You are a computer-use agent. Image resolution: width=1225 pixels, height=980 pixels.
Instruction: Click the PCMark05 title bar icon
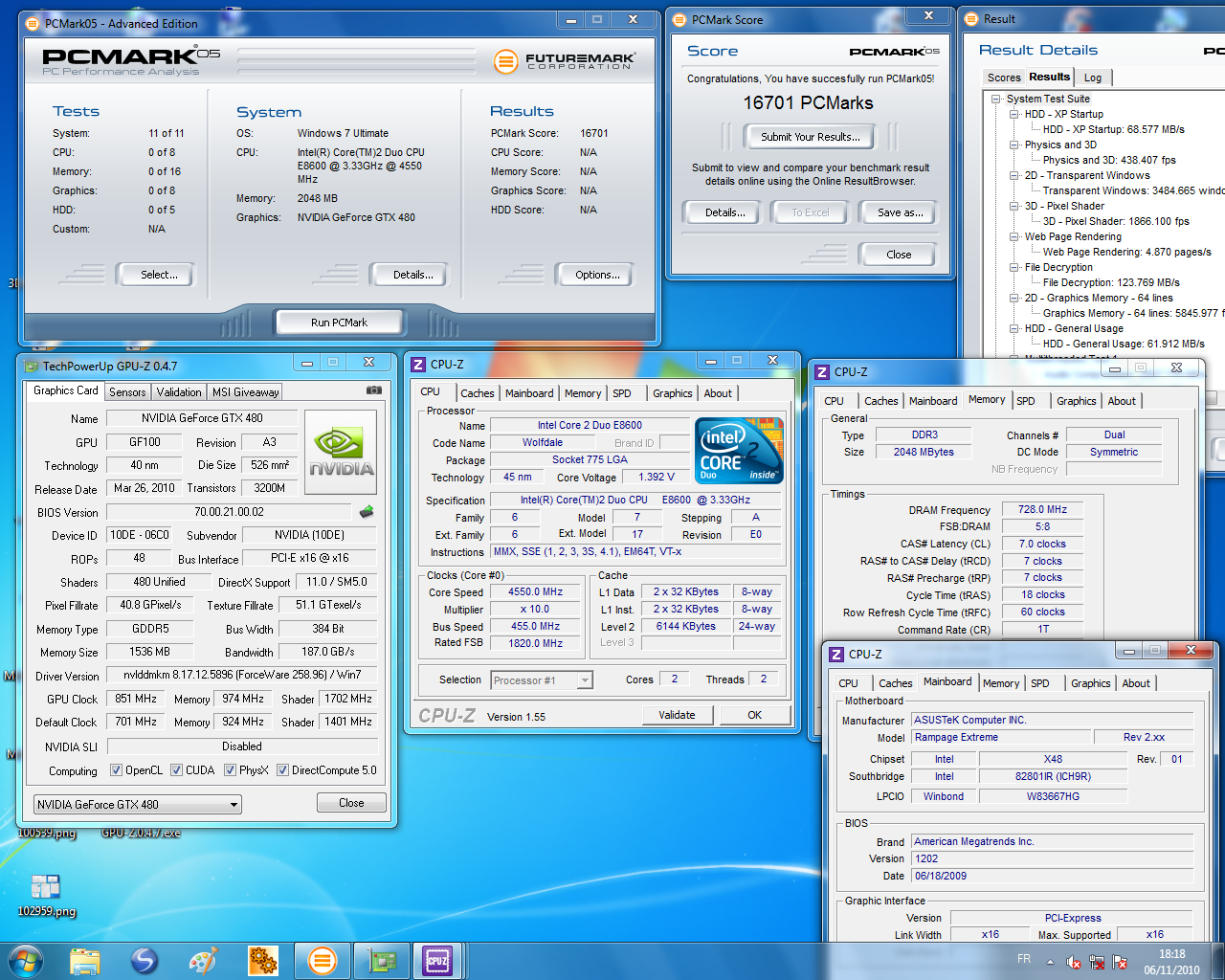(x=33, y=23)
